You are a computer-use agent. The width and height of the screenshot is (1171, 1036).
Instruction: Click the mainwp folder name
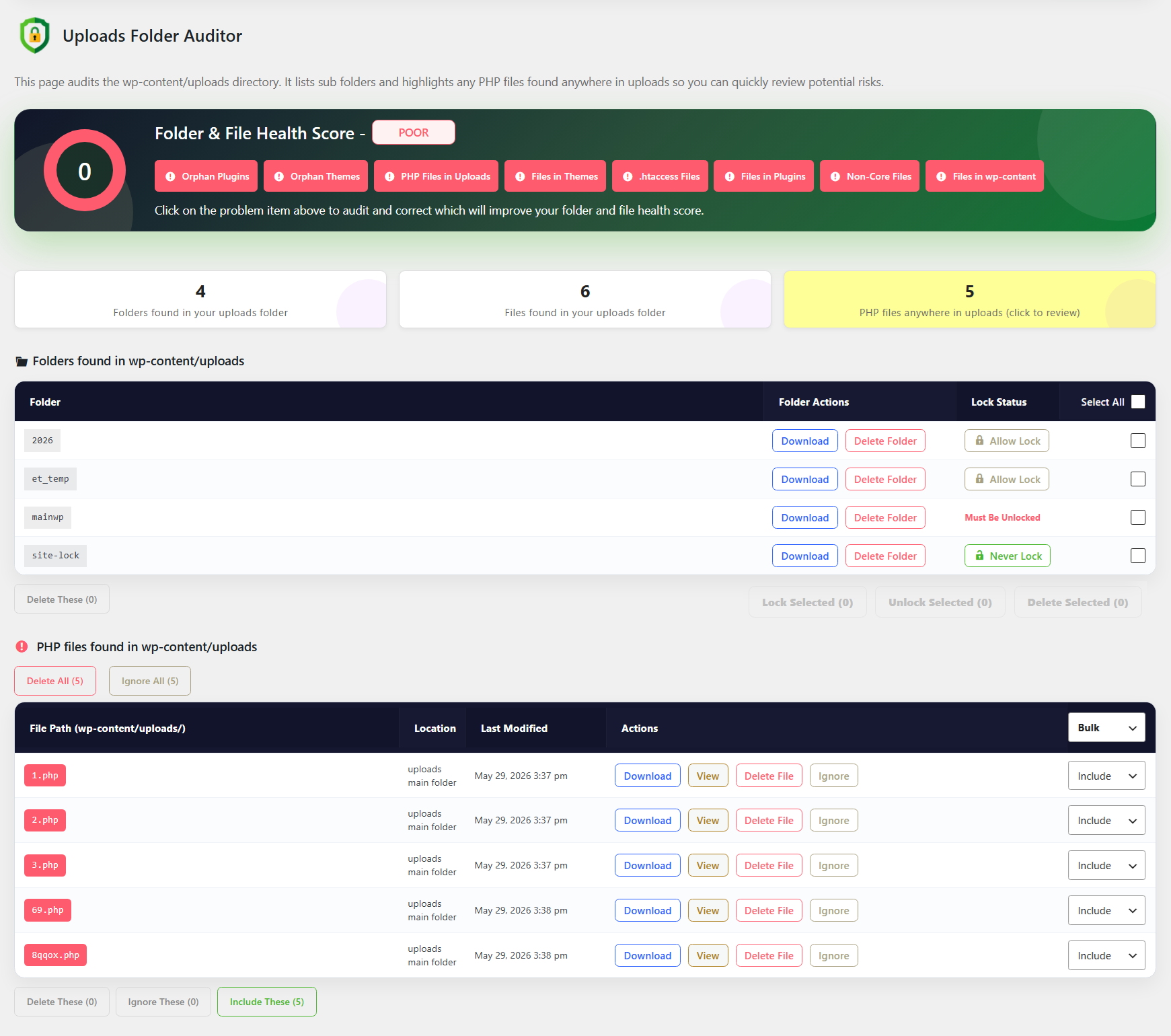click(x=48, y=517)
